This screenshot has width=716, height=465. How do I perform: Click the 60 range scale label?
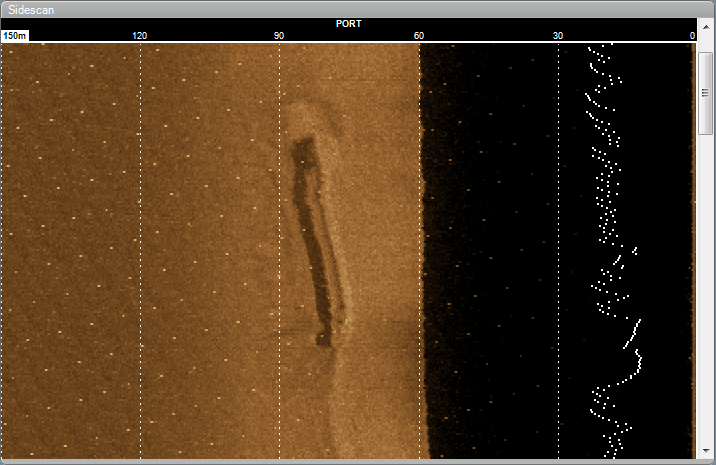419,36
